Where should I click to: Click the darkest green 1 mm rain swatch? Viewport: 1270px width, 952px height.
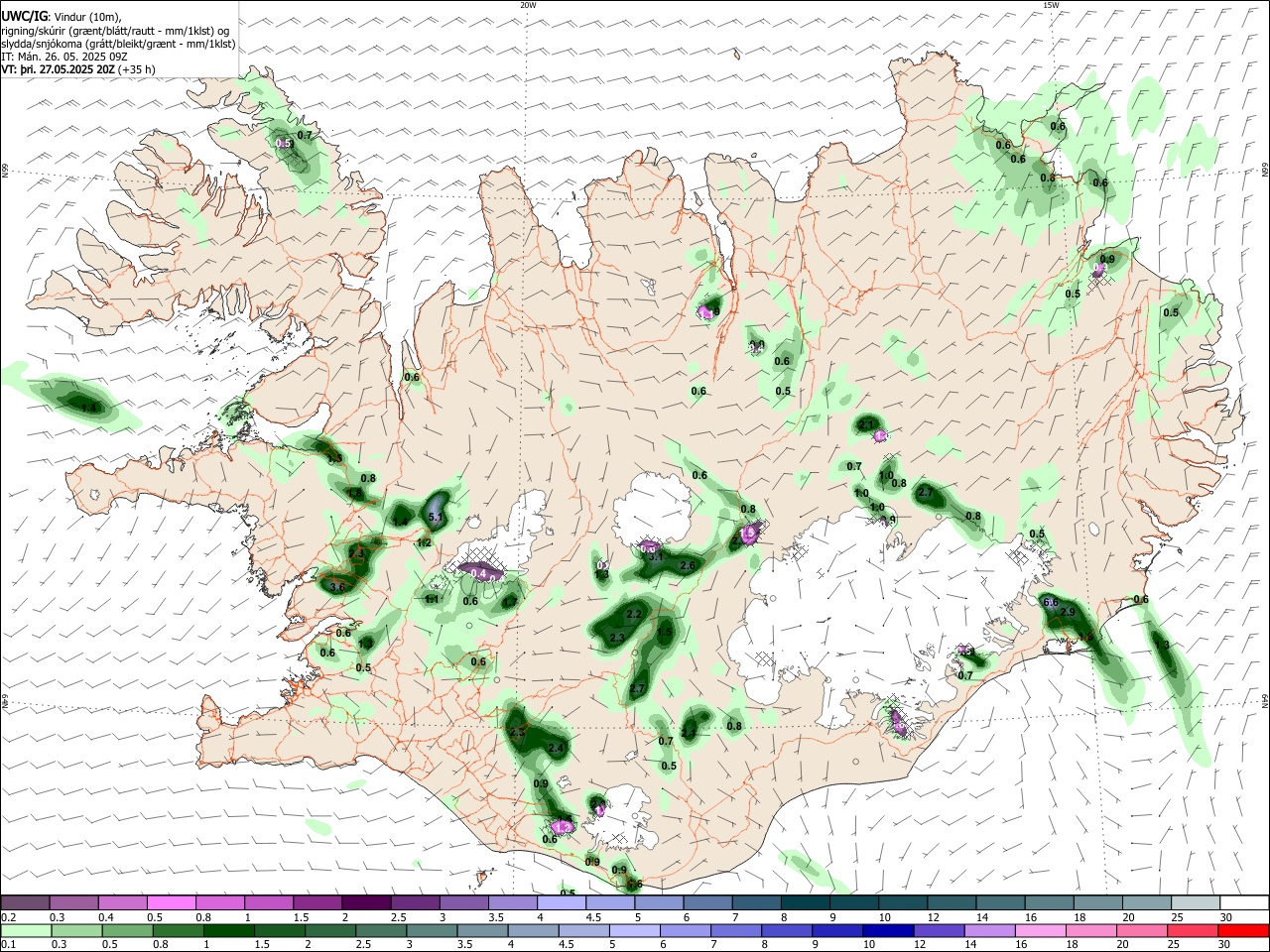coord(228,930)
